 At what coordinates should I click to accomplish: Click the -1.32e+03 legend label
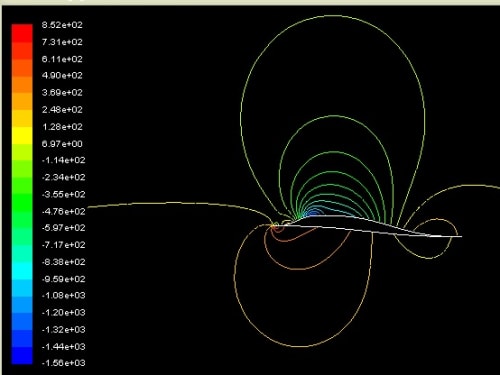coord(63,330)
